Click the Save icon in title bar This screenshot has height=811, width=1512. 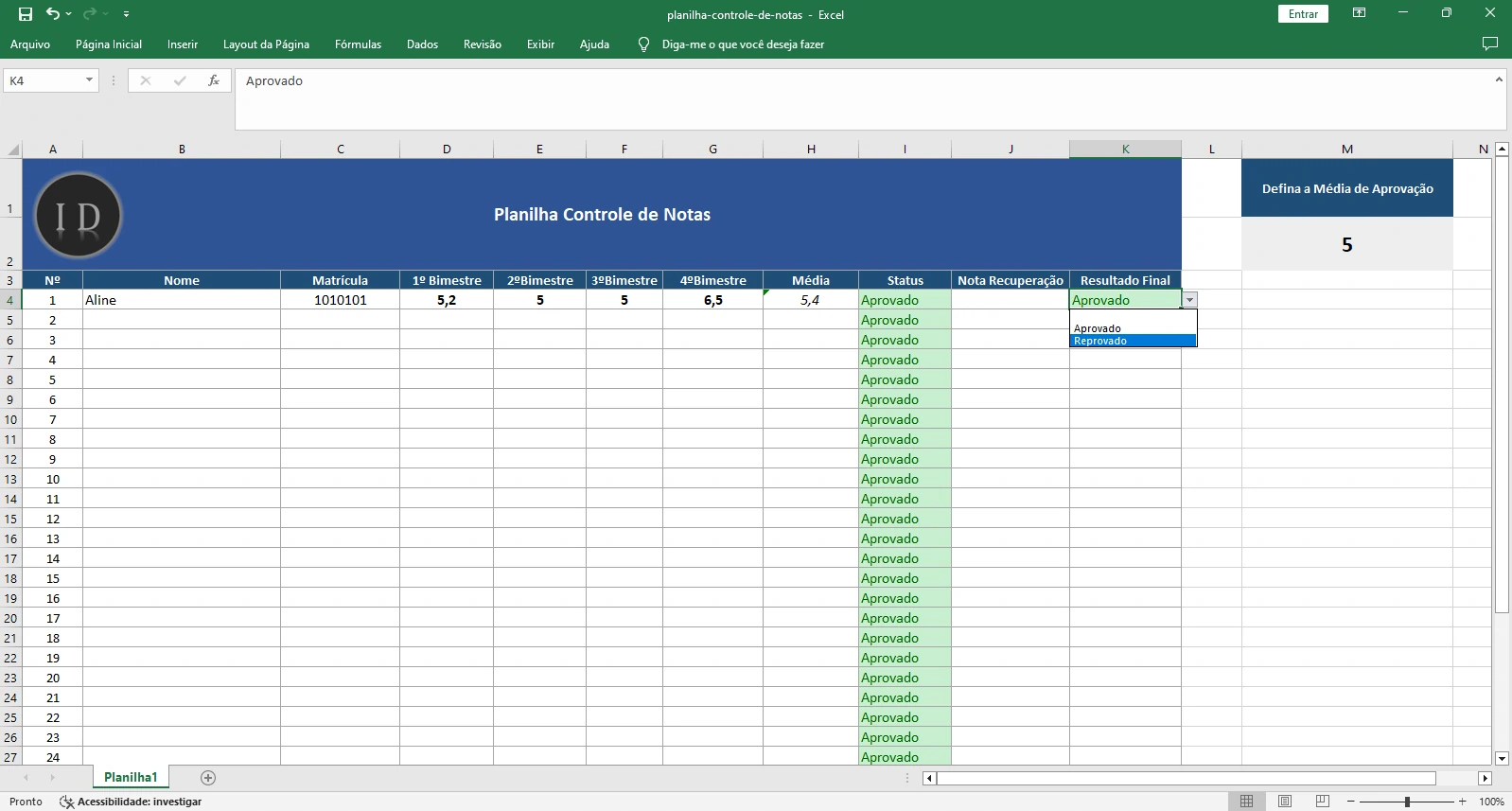click(x=26, y=14)
